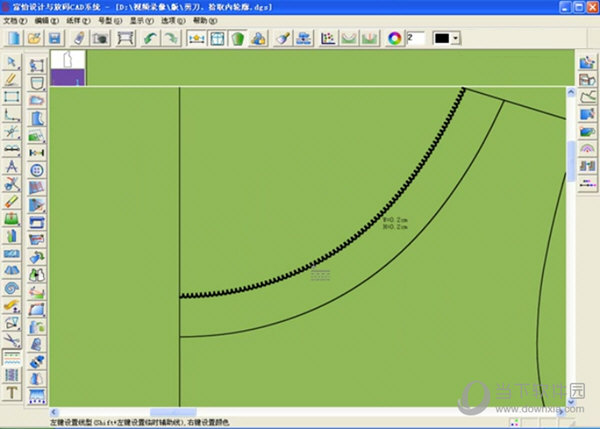Click the camera icon in top toolbar
This screenshot has height=429, width=600.
tap(100, 38)
